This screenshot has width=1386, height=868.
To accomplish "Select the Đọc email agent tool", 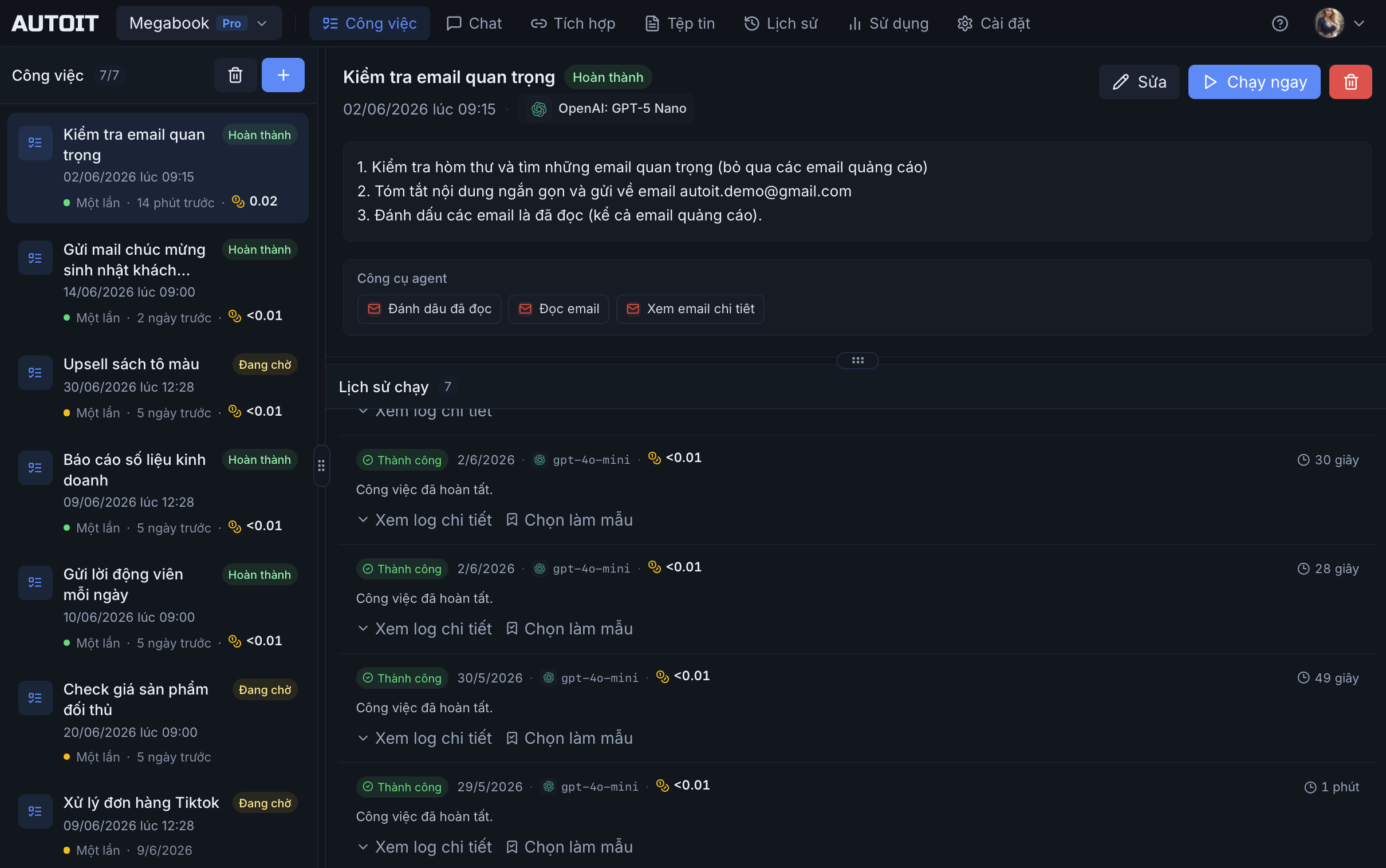I will pyautogui.click(x=558, y=309).
